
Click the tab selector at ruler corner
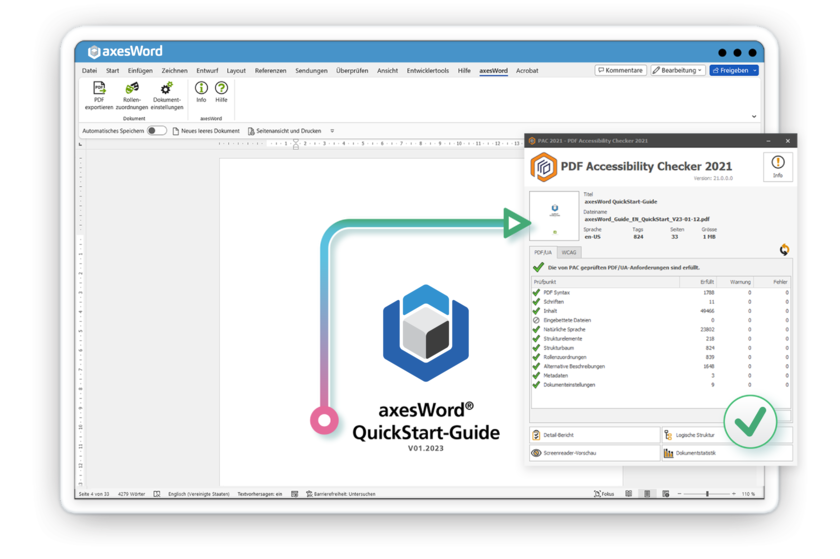click(80, 144)
